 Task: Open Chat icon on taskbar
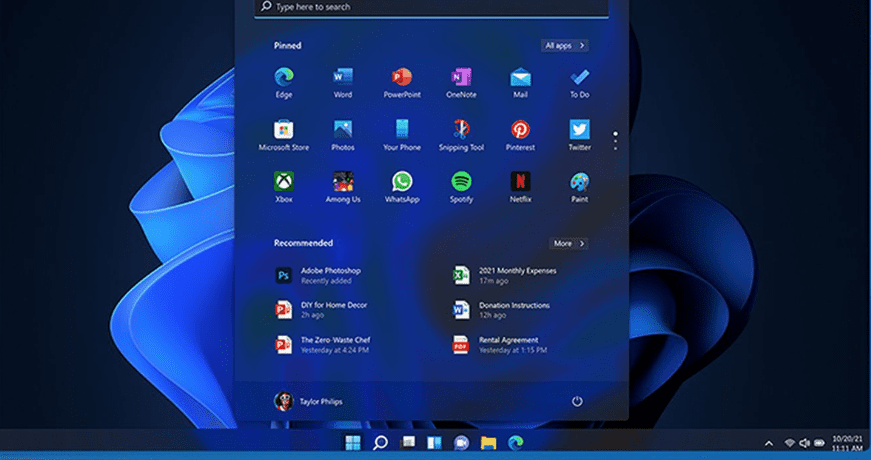(x=461, y=443)
